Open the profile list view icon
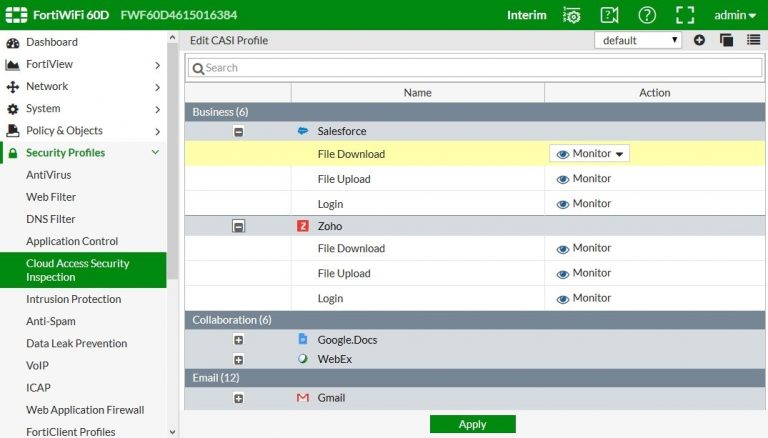The width and height of the screenshot is (768, 438). click(x=753, y=40)
